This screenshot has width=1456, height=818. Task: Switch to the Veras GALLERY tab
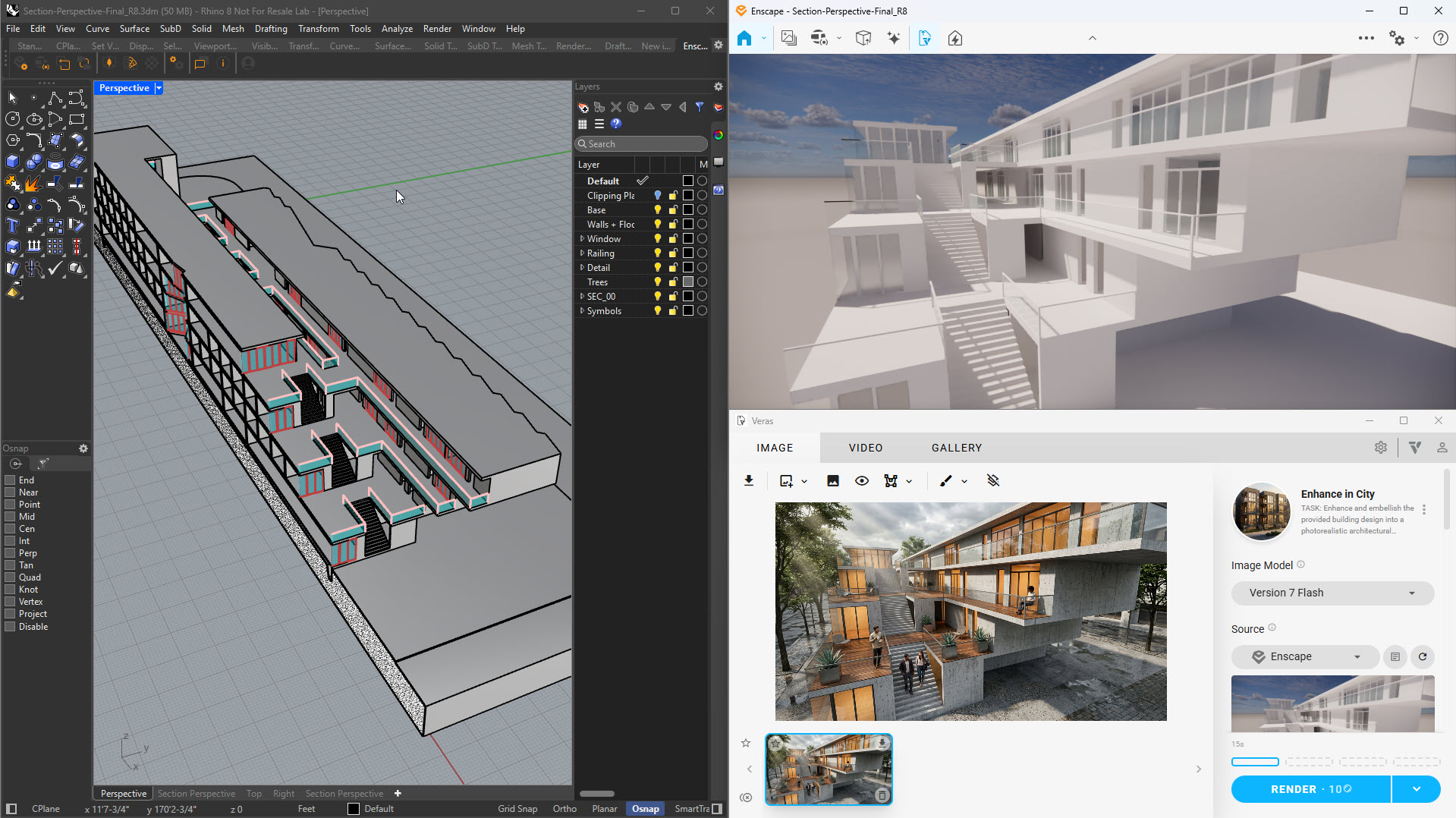coord(957,448)
